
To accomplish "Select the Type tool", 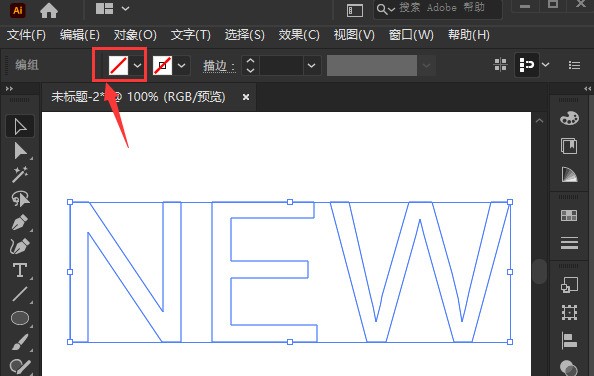I will pos(20,270).
